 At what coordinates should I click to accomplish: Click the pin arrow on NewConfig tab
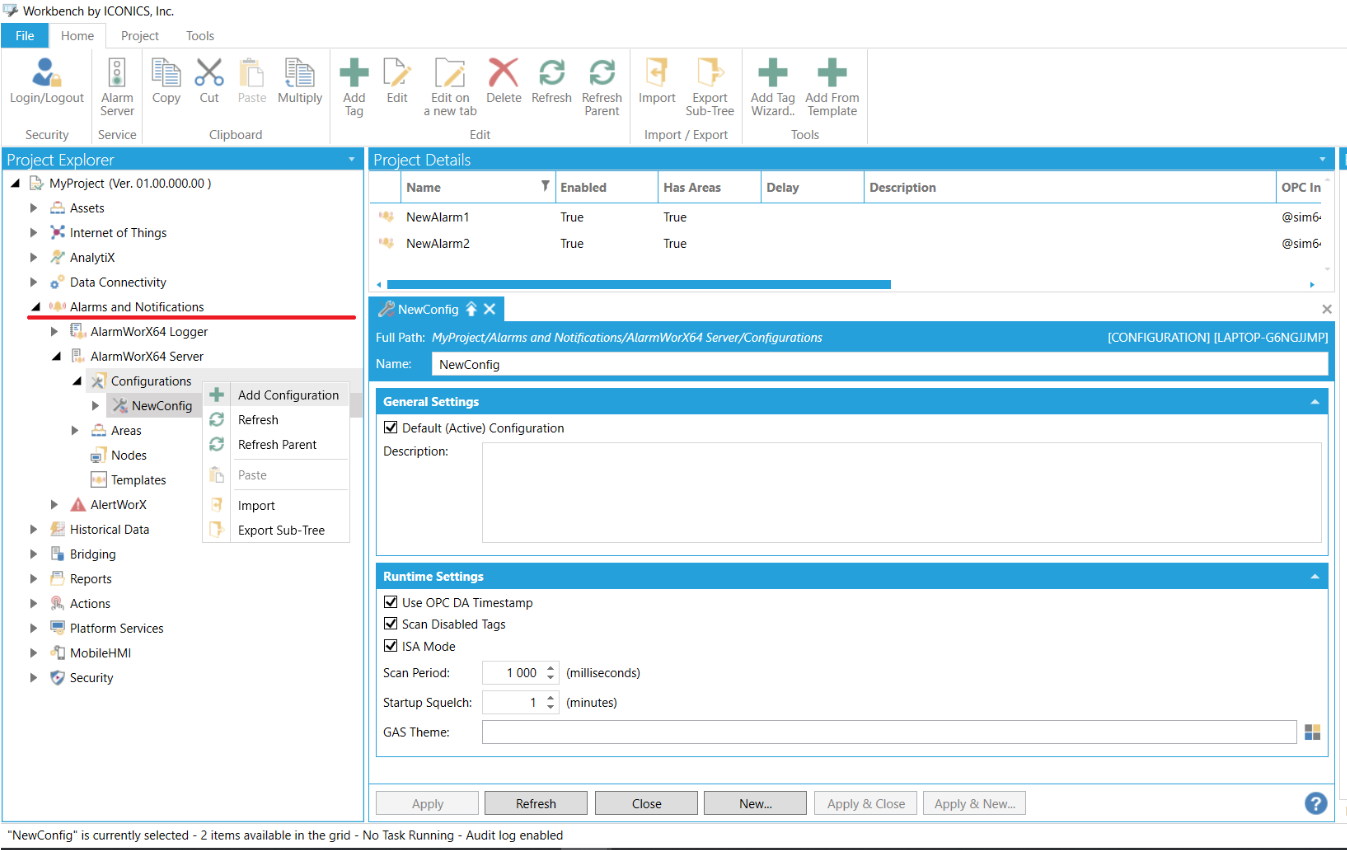471,310
